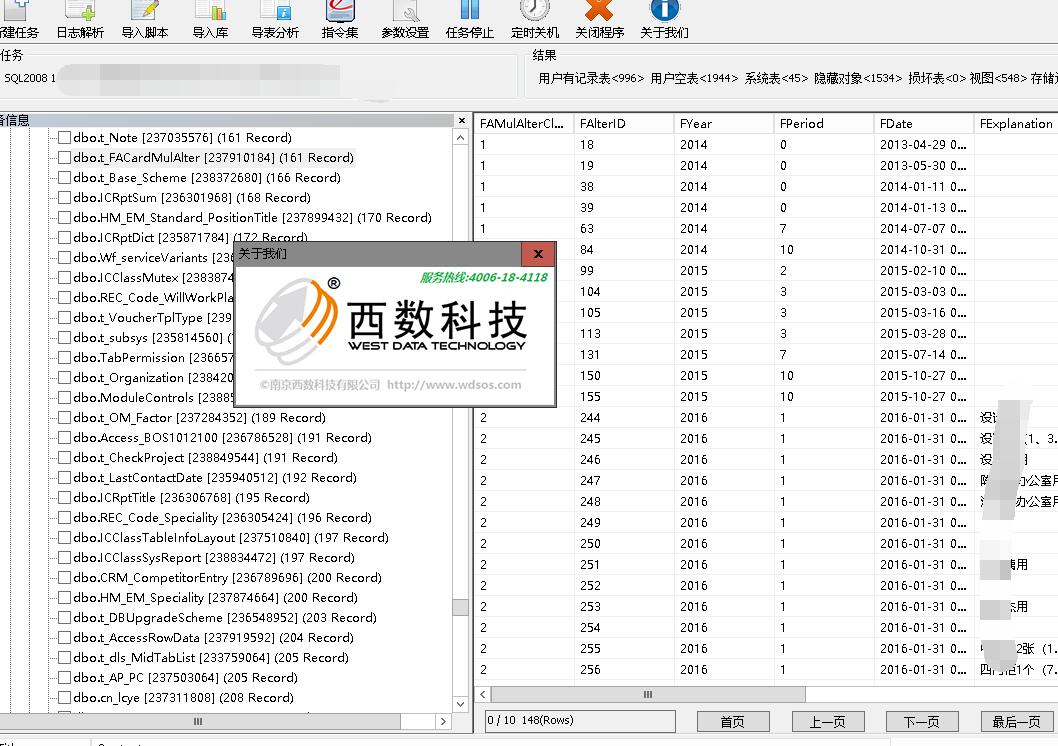Click the 下一页 next page button
This screenshot has width=1058, height=746.
click(x=922, y=722)
